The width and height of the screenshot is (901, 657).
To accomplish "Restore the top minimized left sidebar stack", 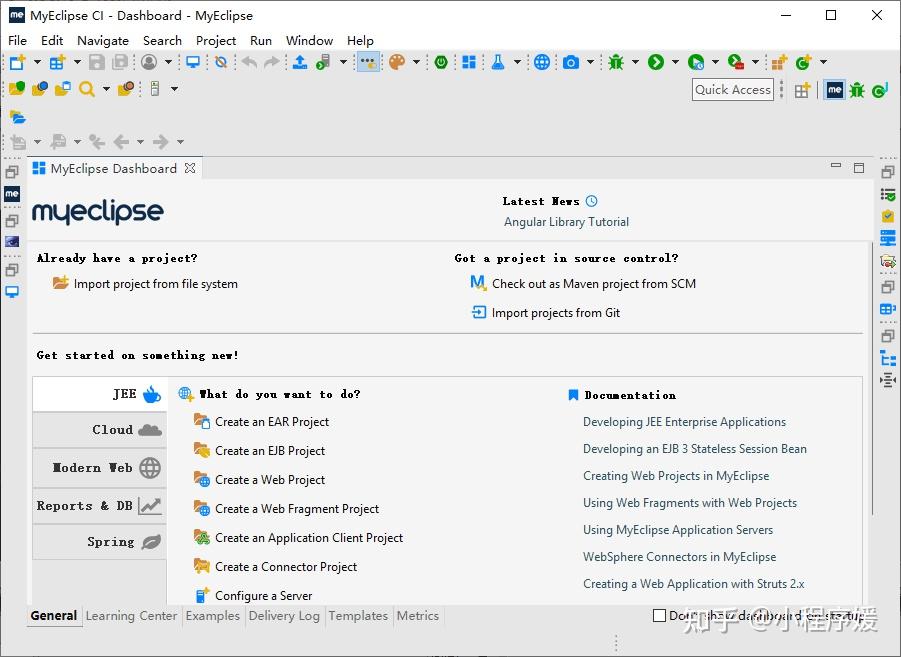I will (12, 171).
